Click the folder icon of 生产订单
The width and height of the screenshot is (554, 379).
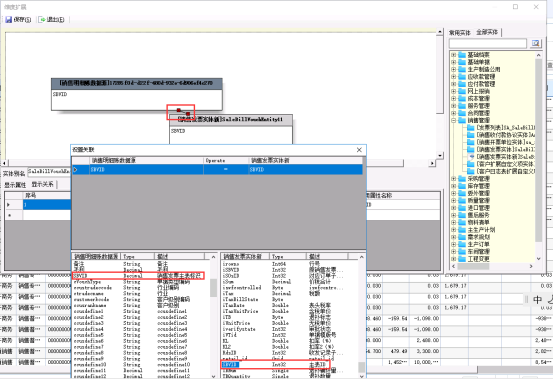(x=462, y=244)
